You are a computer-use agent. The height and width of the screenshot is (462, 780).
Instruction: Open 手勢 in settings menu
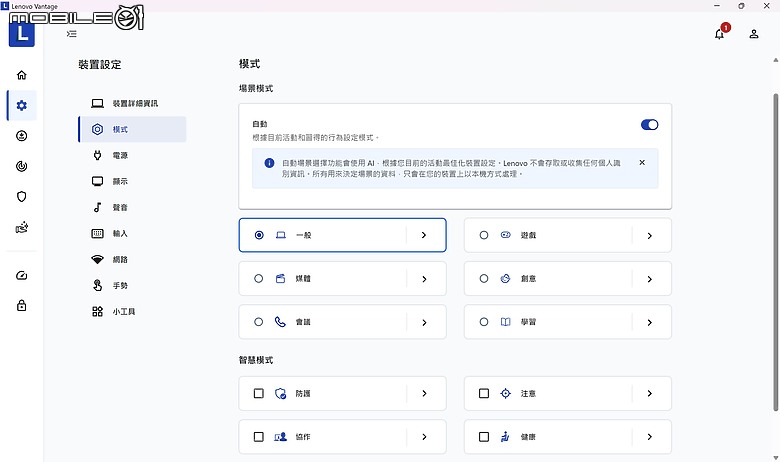[132, 285]
